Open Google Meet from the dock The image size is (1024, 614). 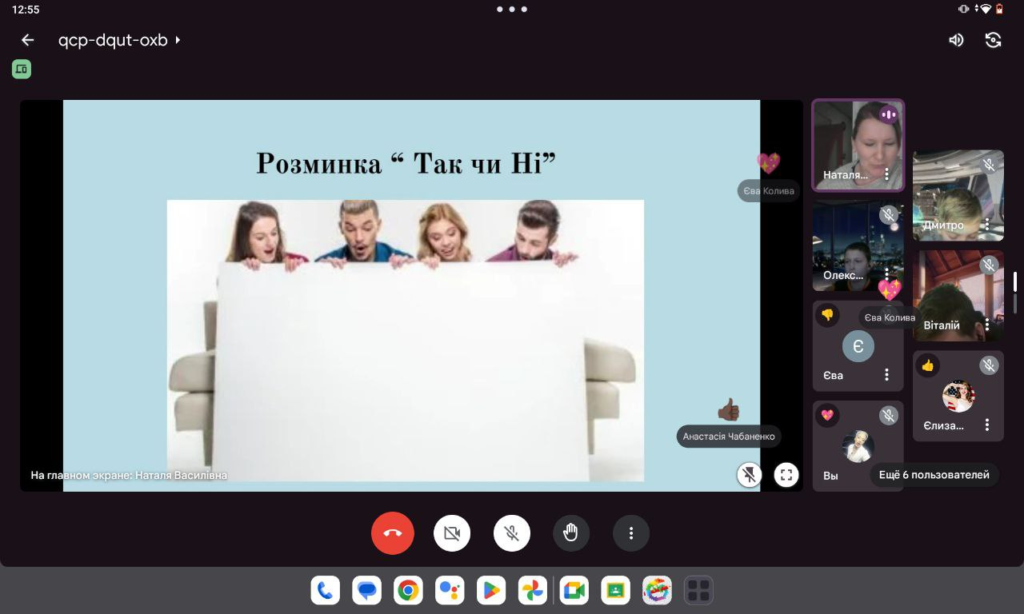tap(574, 590)
